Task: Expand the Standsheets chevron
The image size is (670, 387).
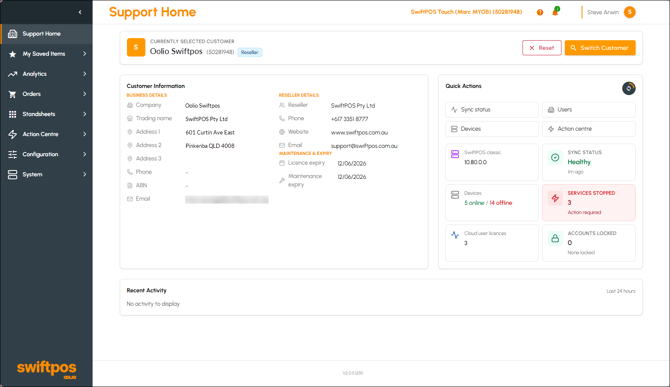Action: pos(85,114)
